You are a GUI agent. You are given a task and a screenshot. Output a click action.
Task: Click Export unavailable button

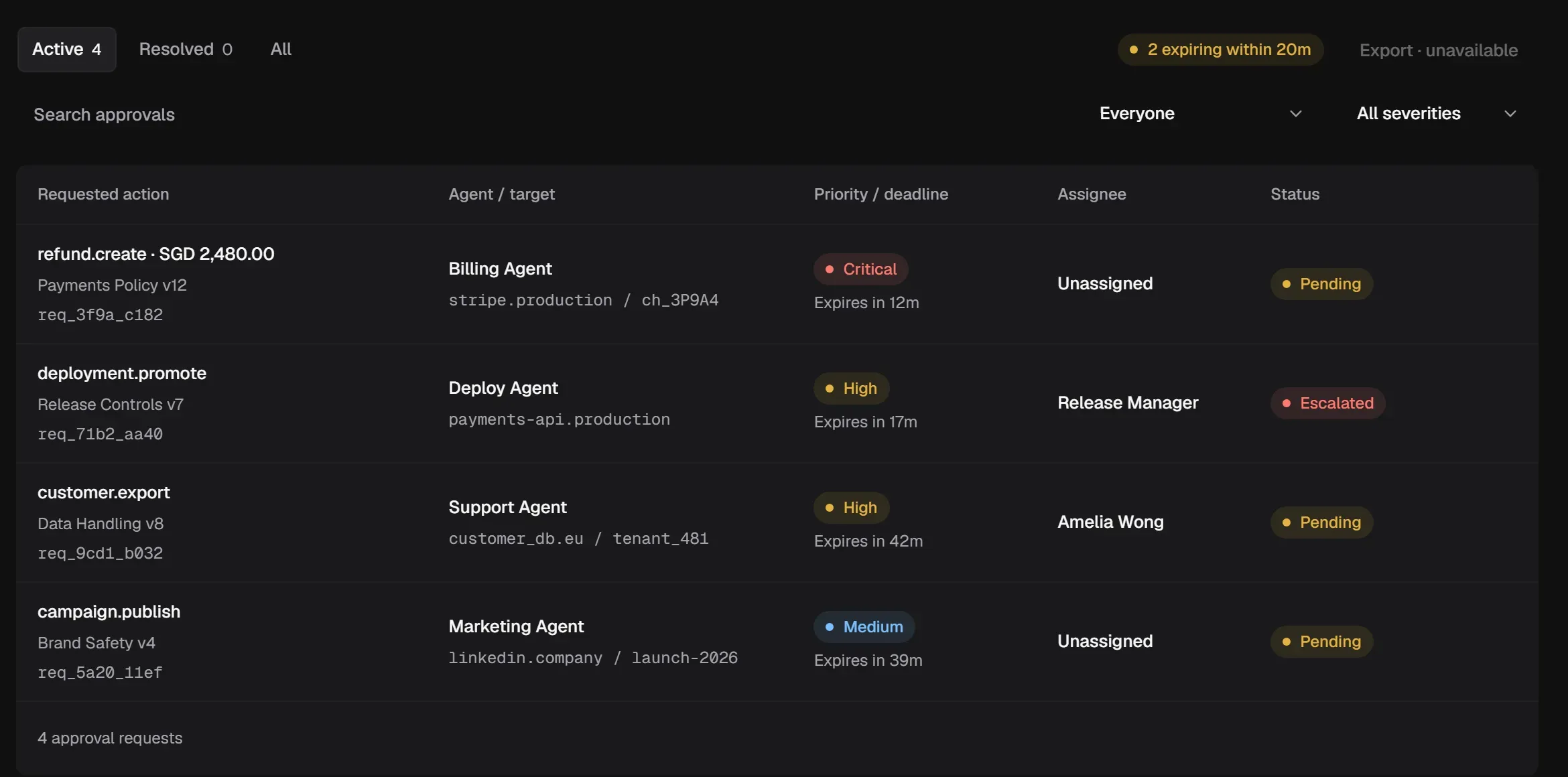[1438, 50]
